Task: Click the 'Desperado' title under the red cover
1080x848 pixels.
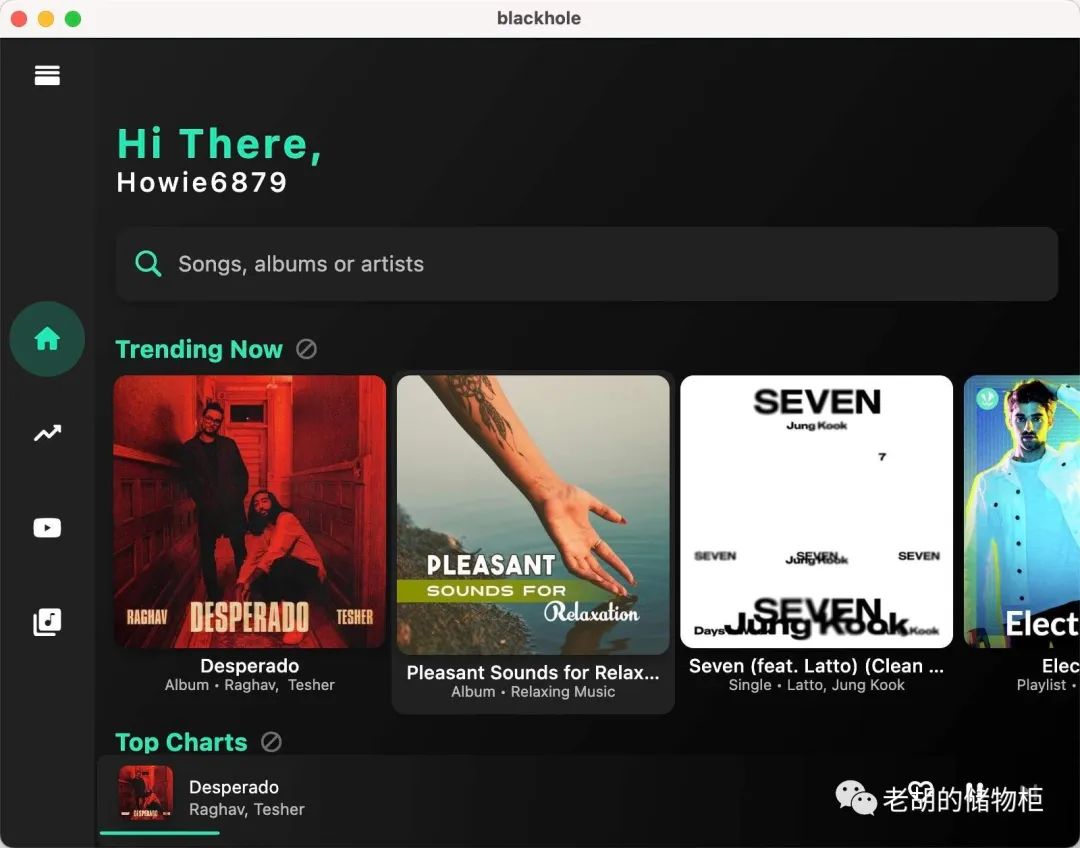Action: pos(249,666)
